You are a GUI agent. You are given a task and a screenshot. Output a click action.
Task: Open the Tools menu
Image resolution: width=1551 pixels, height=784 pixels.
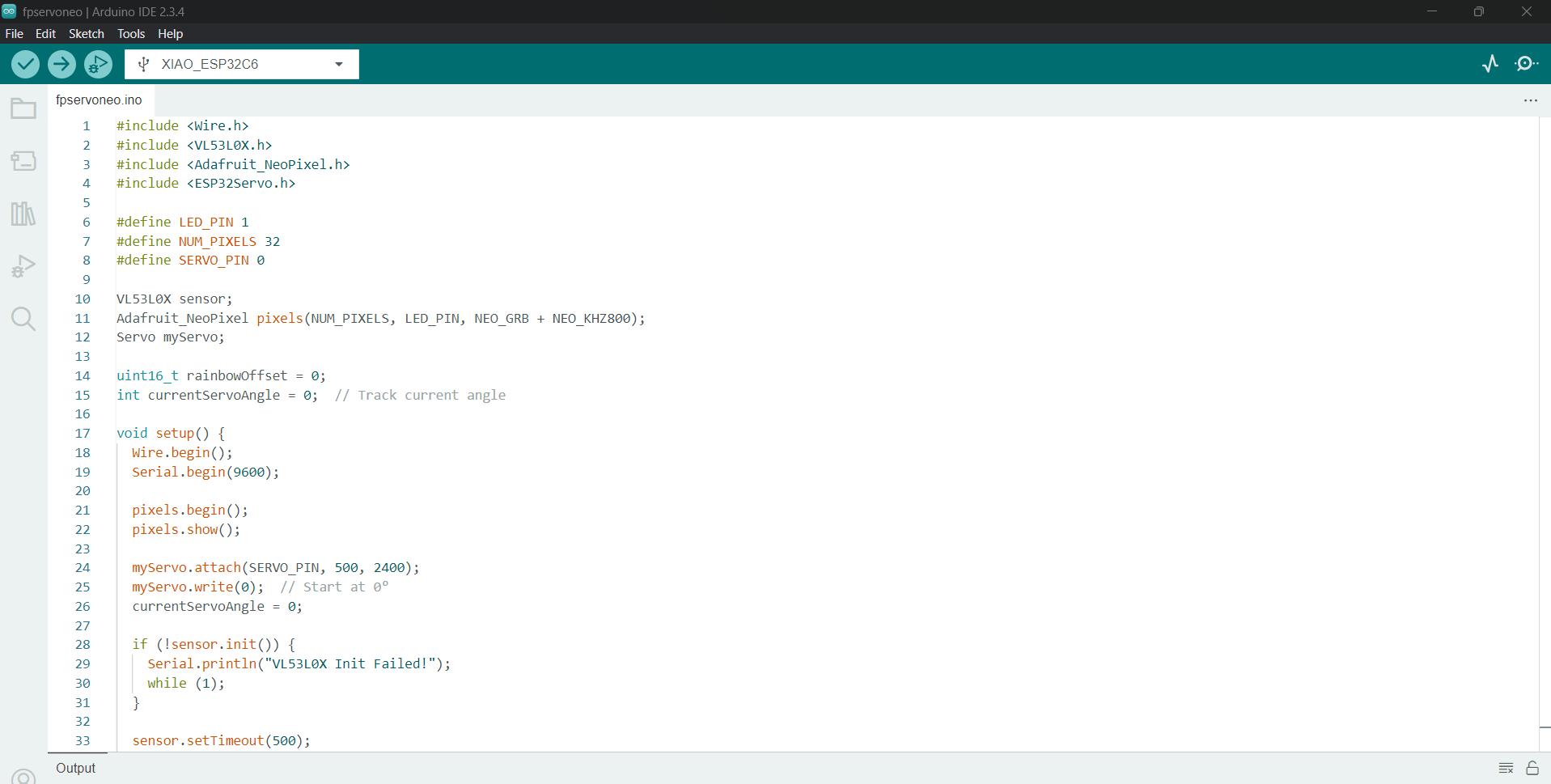pyautogui.click(x=131, y=34)
